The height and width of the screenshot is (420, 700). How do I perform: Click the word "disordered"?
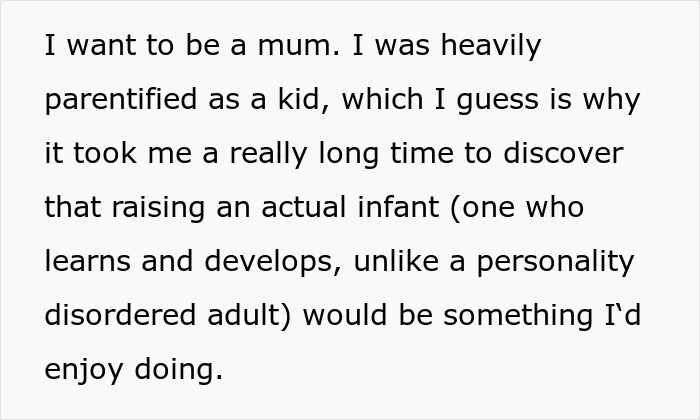click(121, 315)
